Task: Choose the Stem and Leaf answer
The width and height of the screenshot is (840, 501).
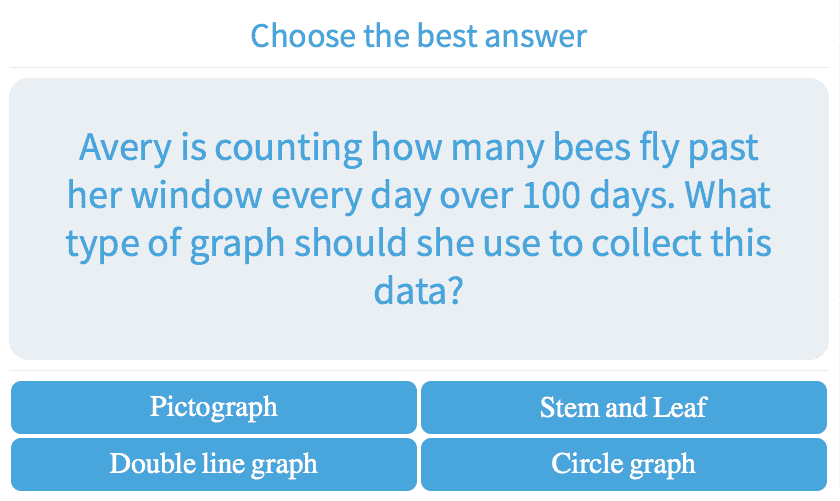Action: (623, 407)
